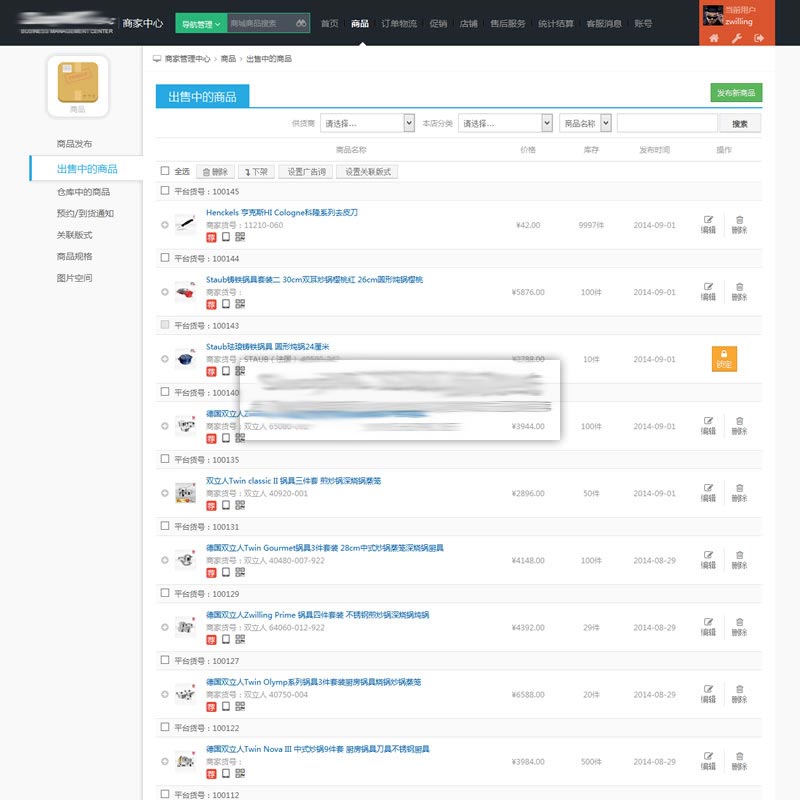Check the box for 平台货号 100112
Screen dimensions: 800x800
[x=165, y=794]
